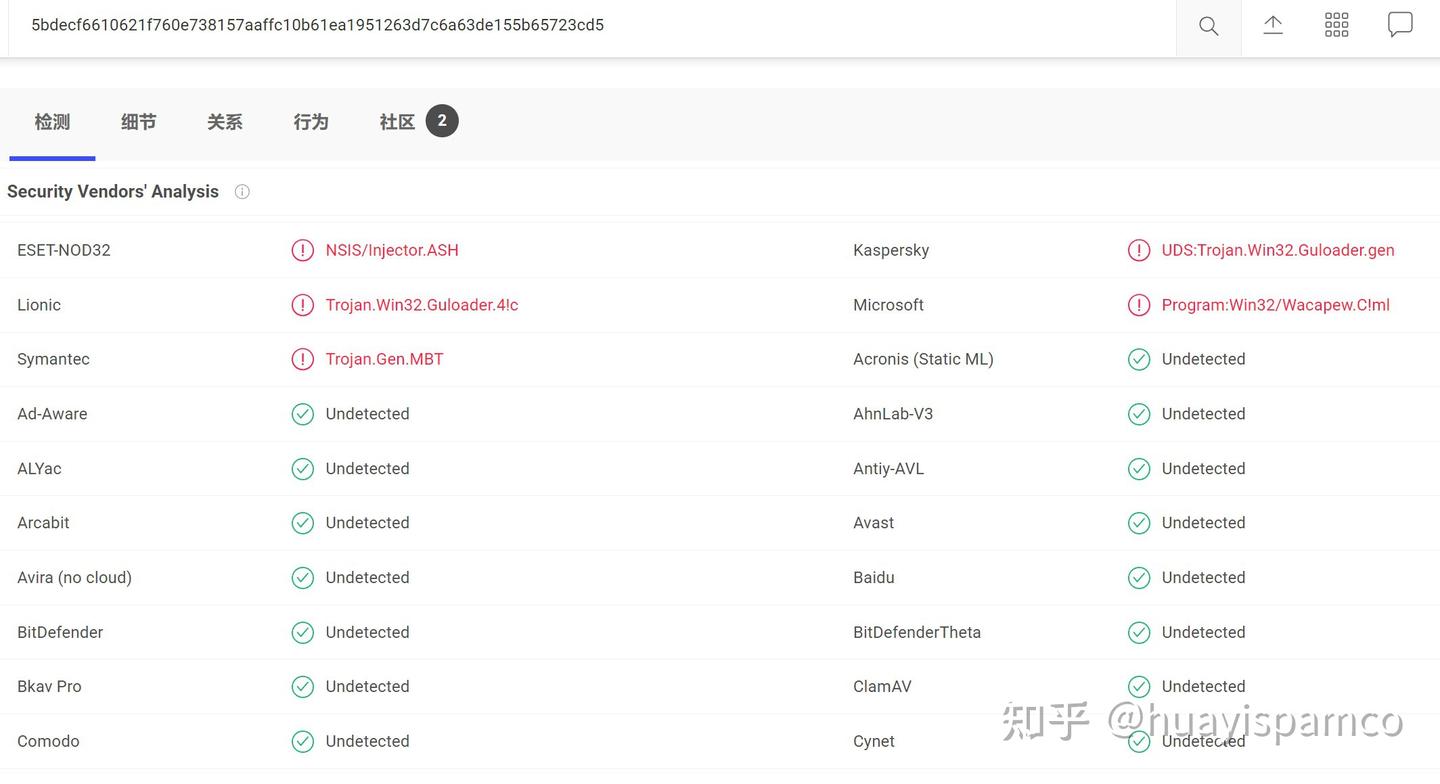Viewport: 1440px width, 784px height.
Task: Click the search magnifier icon
Action: [1208, 26]
